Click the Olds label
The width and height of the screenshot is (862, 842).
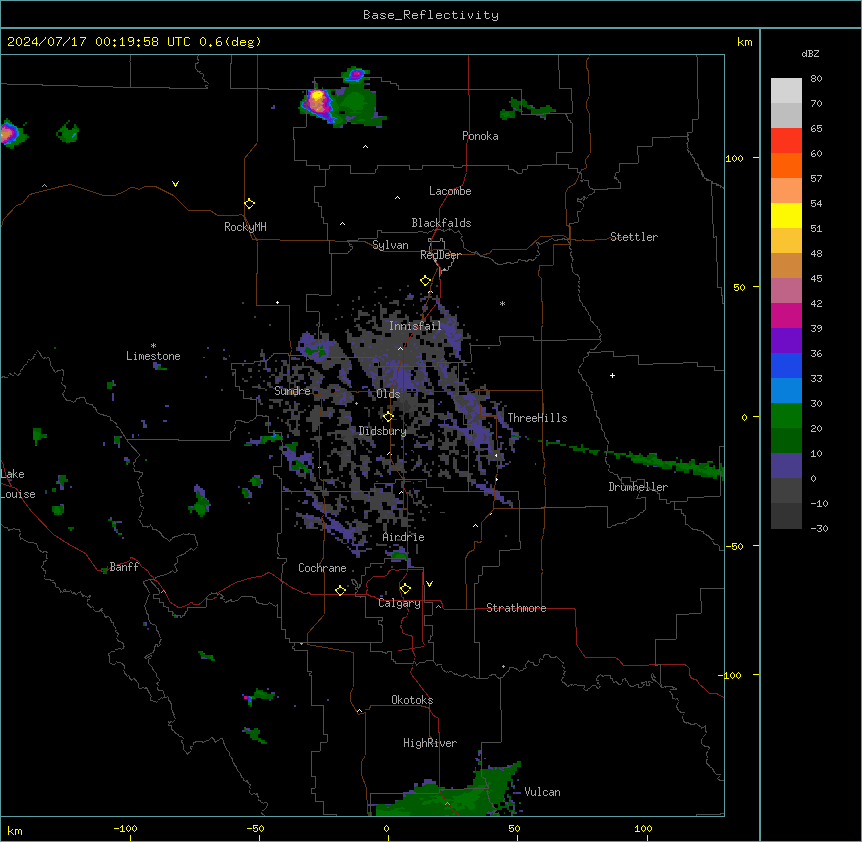point(388,394)
